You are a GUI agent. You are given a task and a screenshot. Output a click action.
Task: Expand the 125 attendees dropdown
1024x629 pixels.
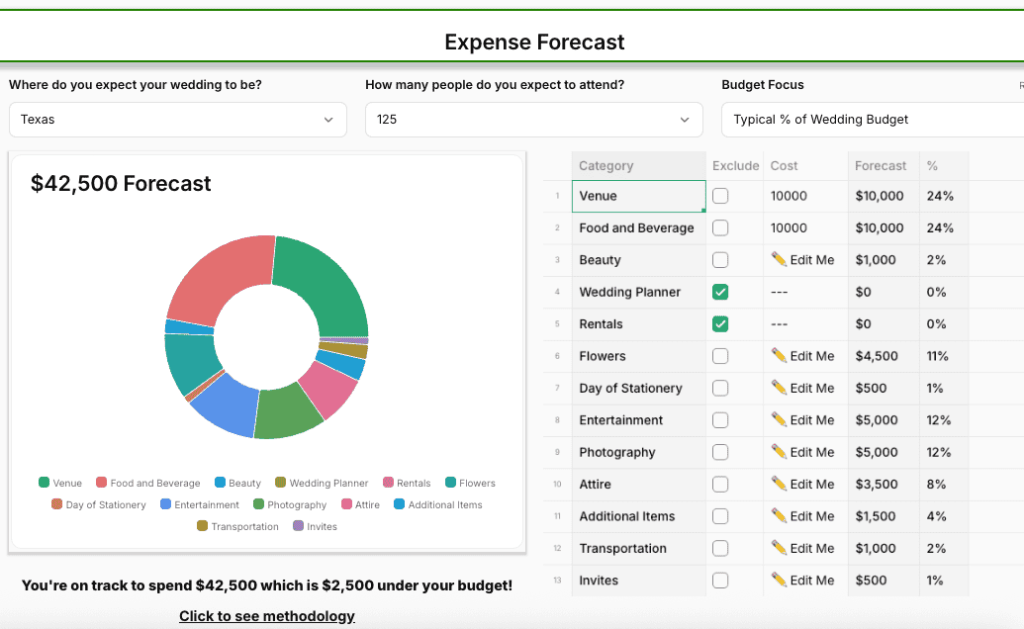pyautogui.click(x=532, y=119)
